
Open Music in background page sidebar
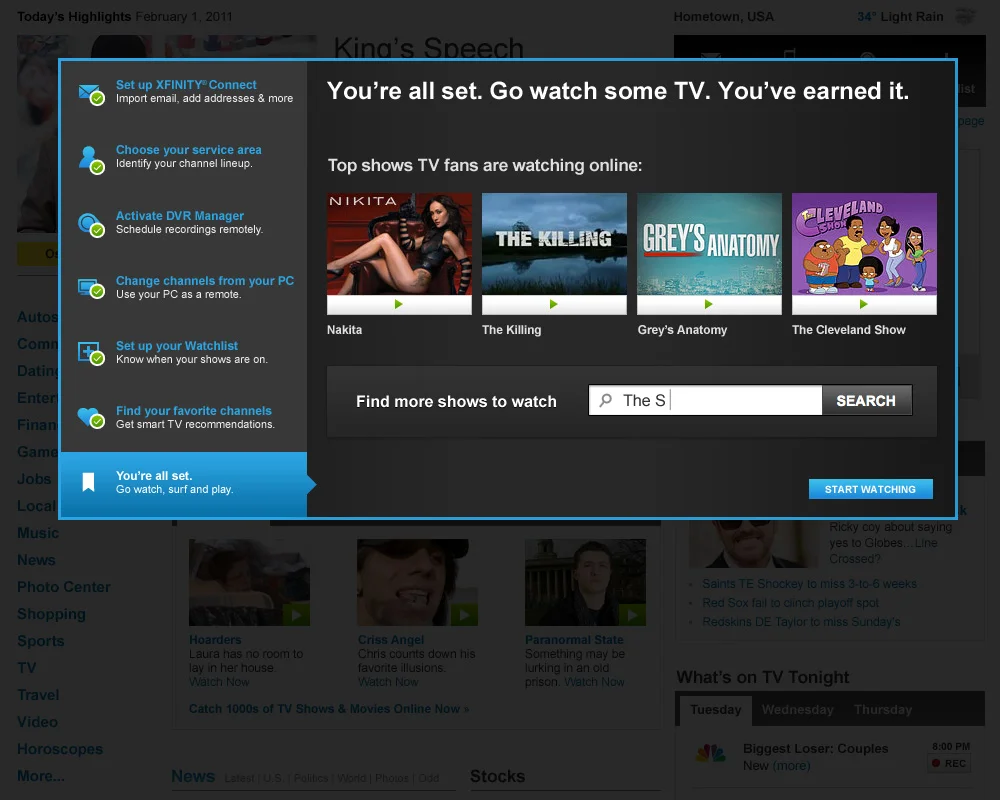[38, 533]
